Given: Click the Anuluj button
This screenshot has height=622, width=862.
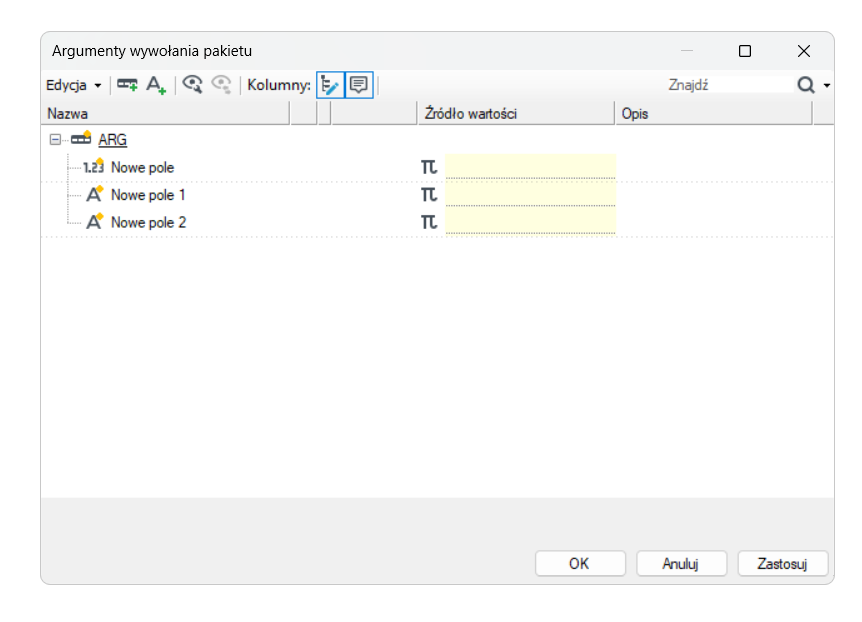Looking at the screenshot, I should click(681, 564).
